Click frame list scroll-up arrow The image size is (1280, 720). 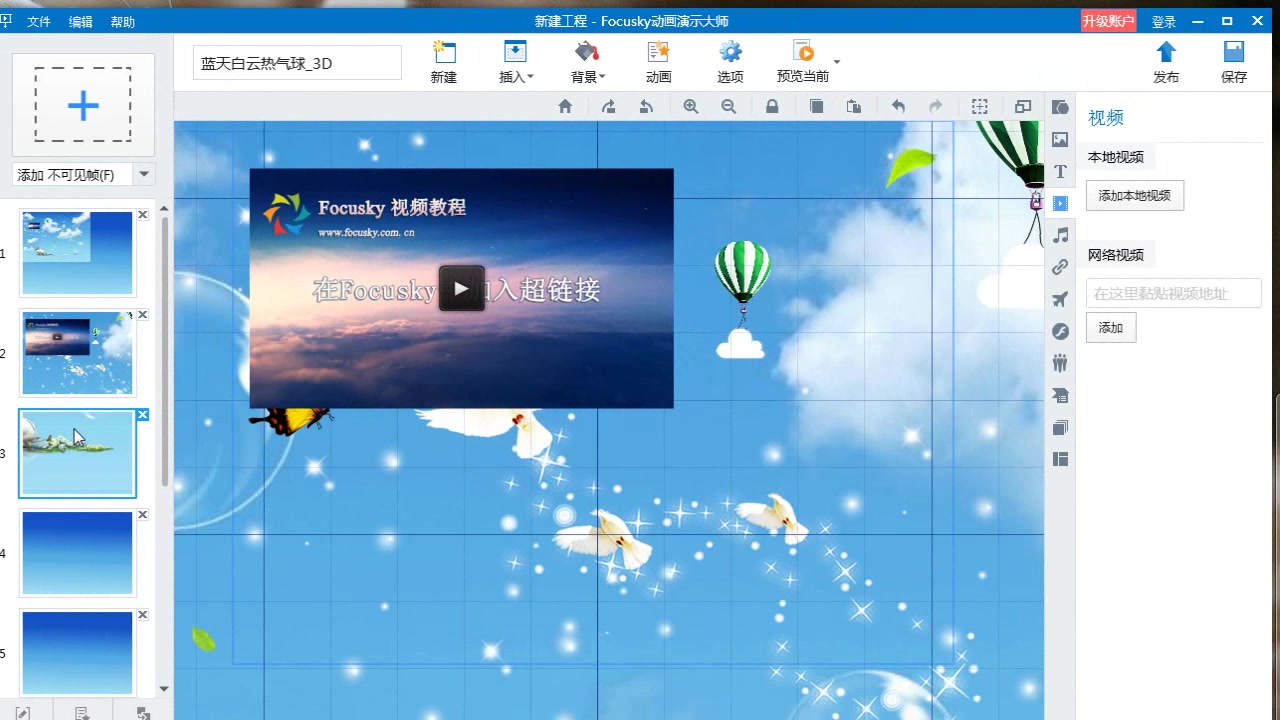[x=165, y=208]
